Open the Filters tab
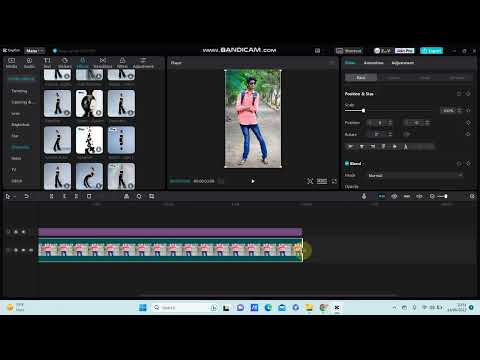 click(x=122, y=63)
